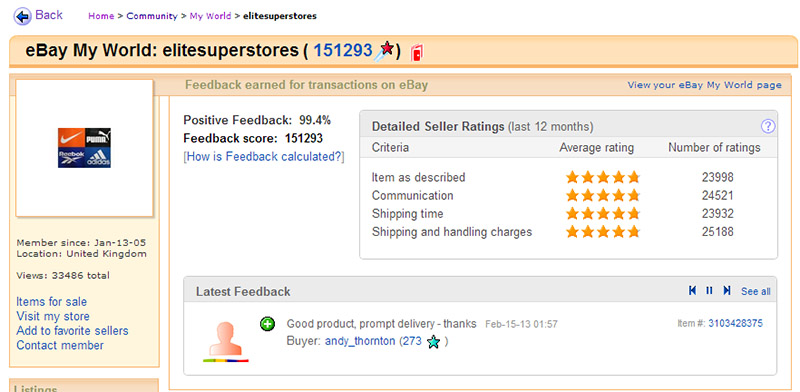Click the Back arrow icon
The height and width of the screenshot is (392, 800).
point(22,16)
